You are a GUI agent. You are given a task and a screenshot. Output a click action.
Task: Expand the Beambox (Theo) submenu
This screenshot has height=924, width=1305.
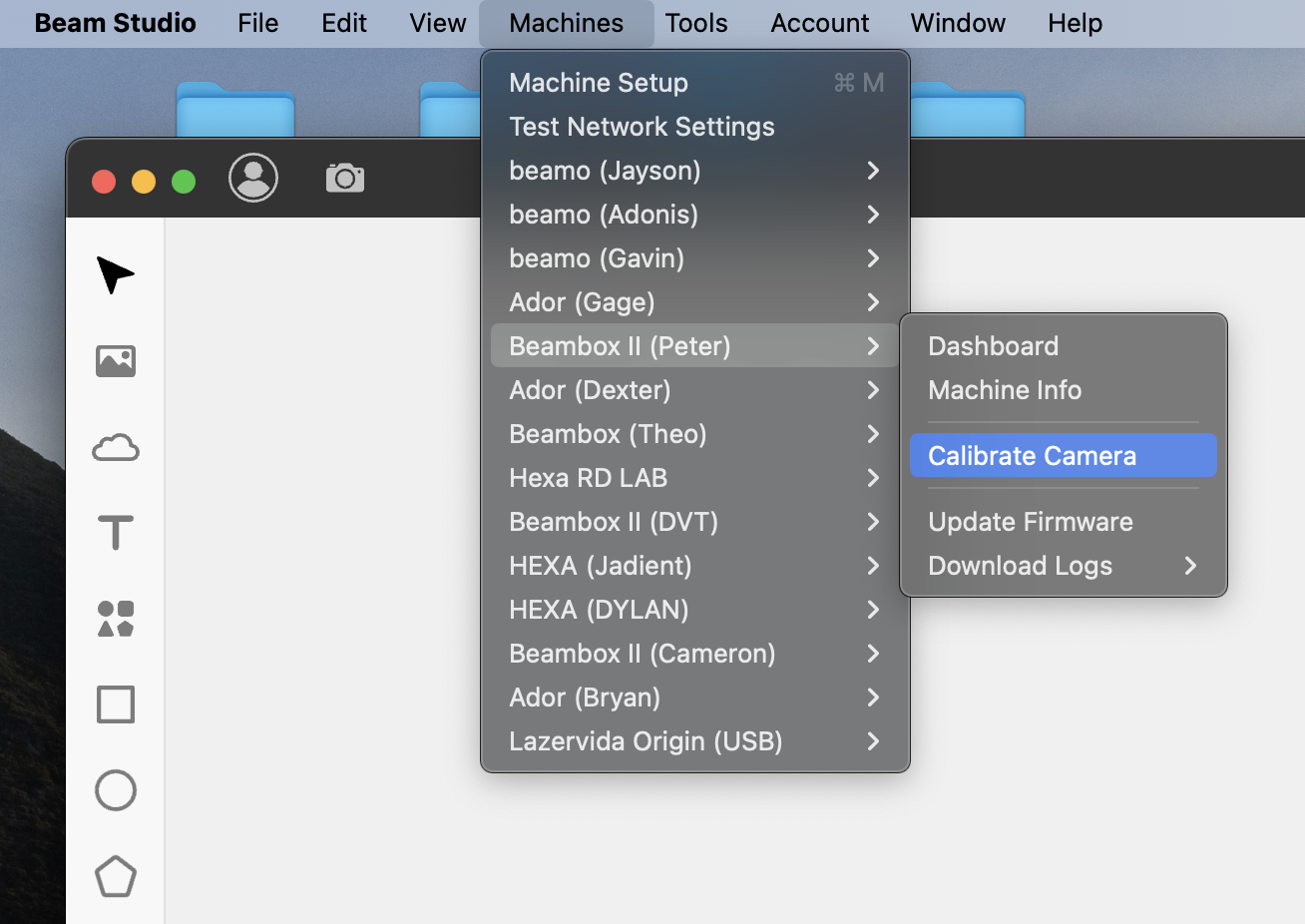pos(695,434)
